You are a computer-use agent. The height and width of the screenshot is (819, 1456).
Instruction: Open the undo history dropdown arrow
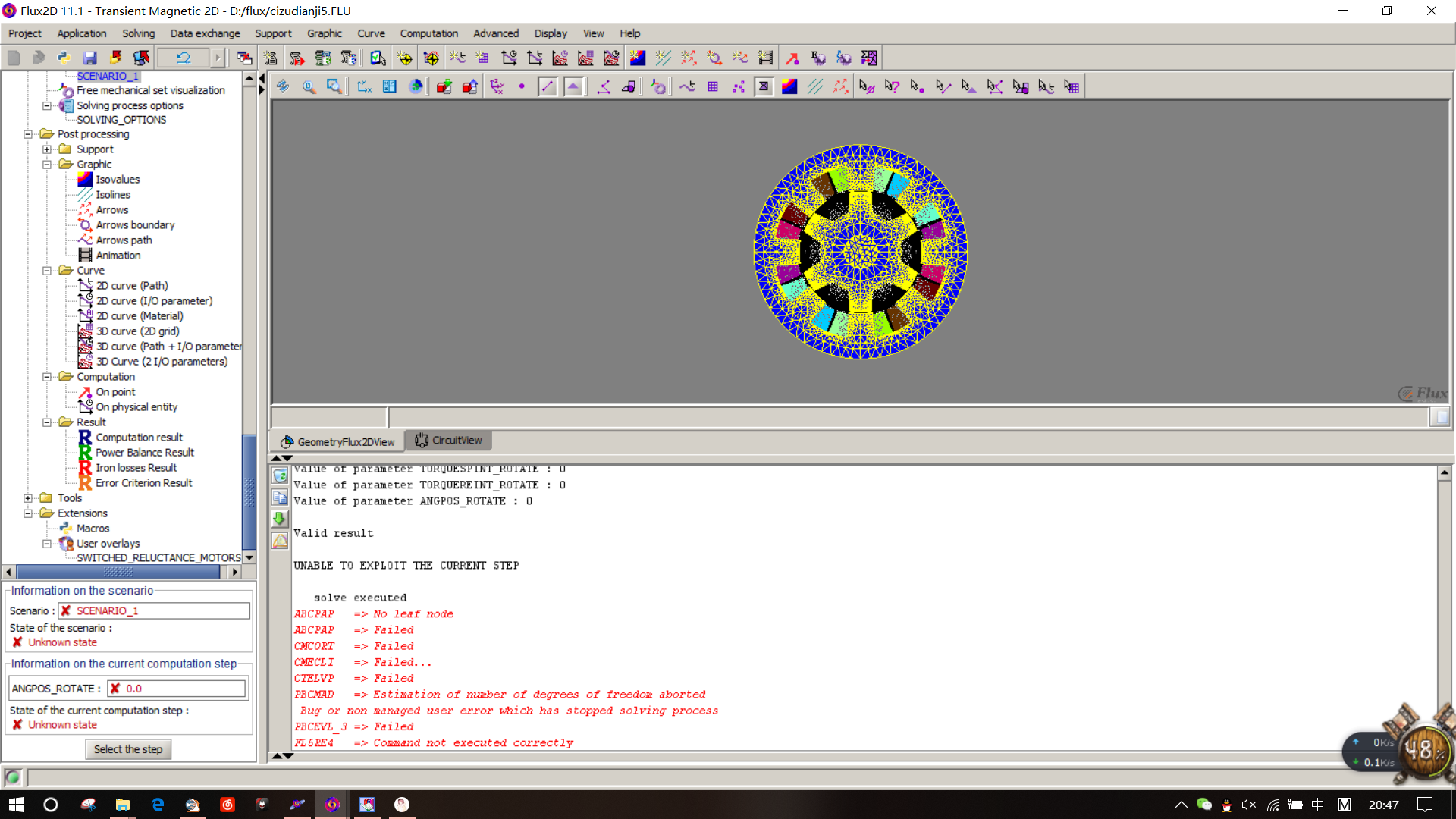218,58
